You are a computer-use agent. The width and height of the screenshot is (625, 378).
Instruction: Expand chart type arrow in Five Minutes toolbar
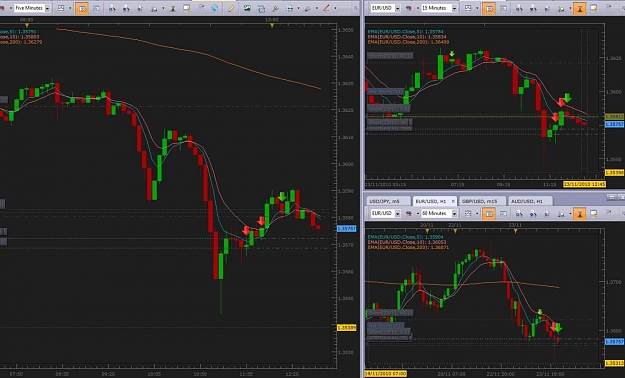pos(70,8)
